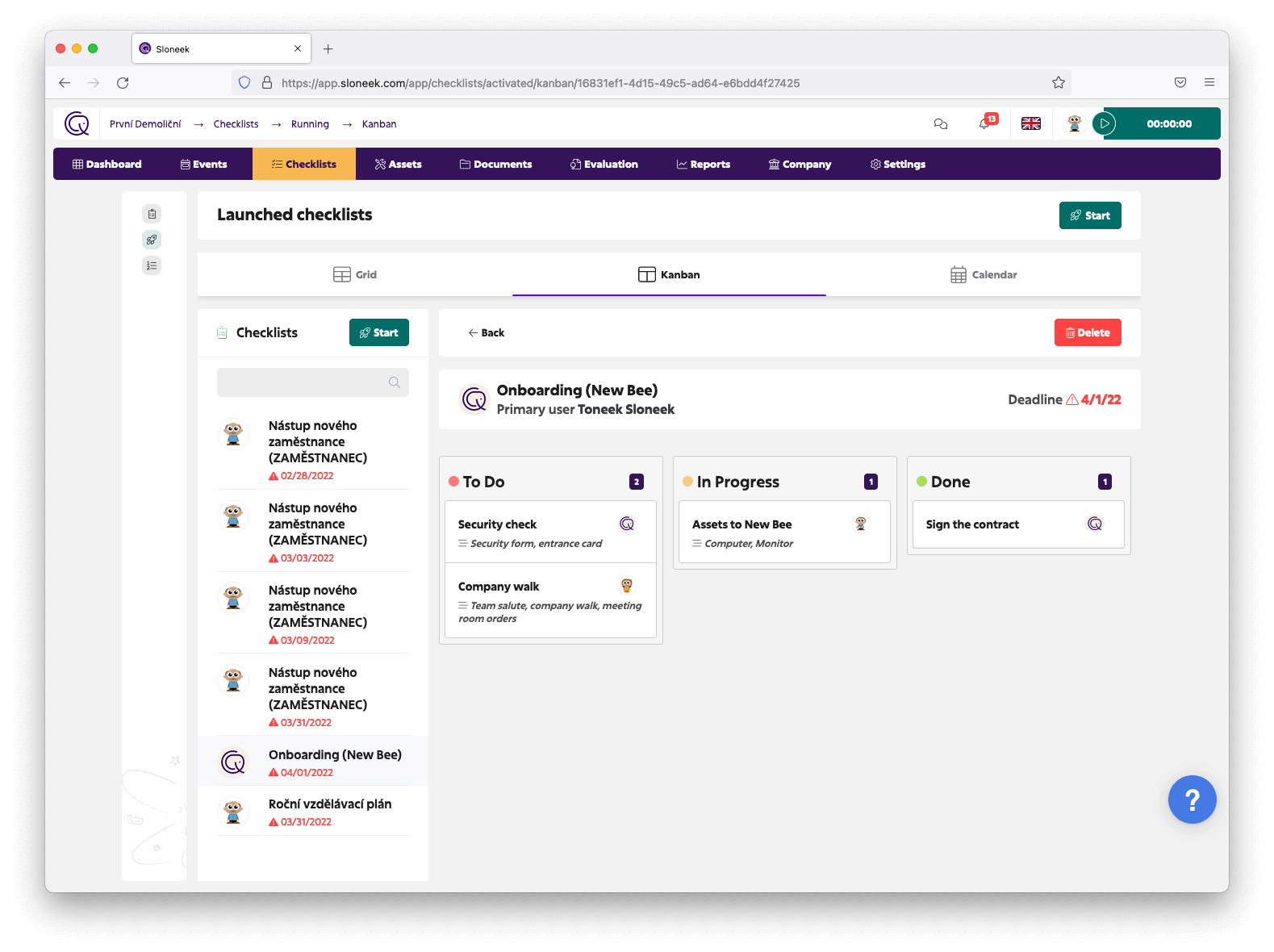This screenshot has width=1274, height=952.
Task: Open a new browser tab
Action: (328, 49)
